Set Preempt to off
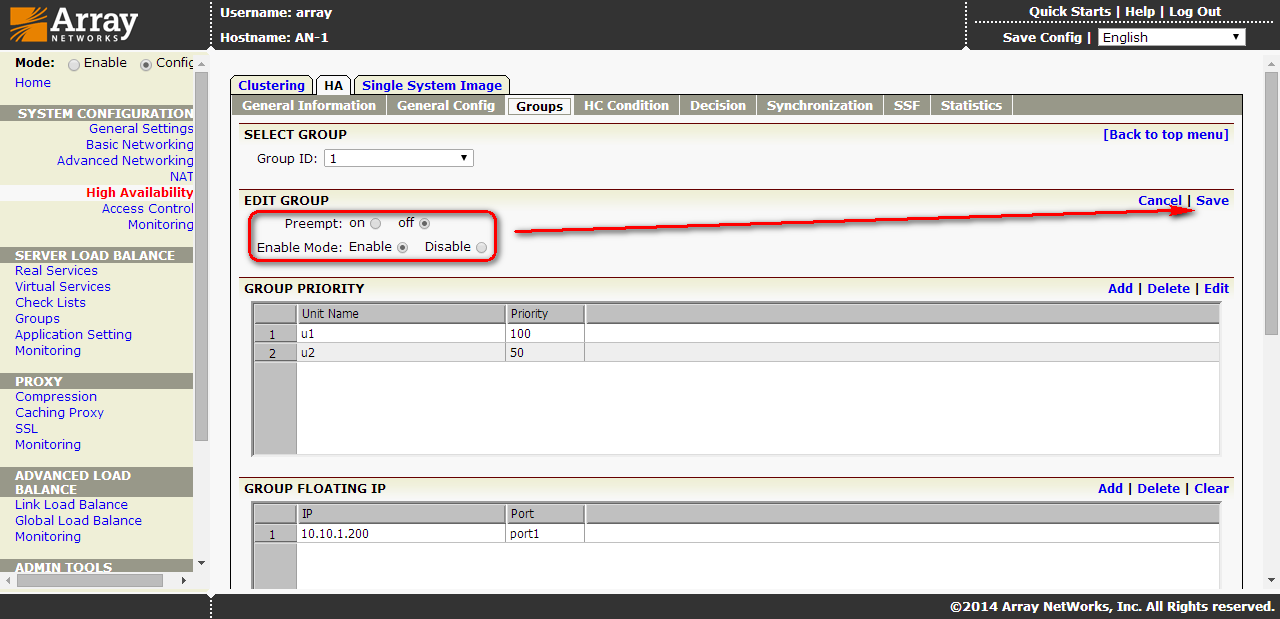Image resolution: width=1280 pixels, height=619 pixels. tap(425, 224)
